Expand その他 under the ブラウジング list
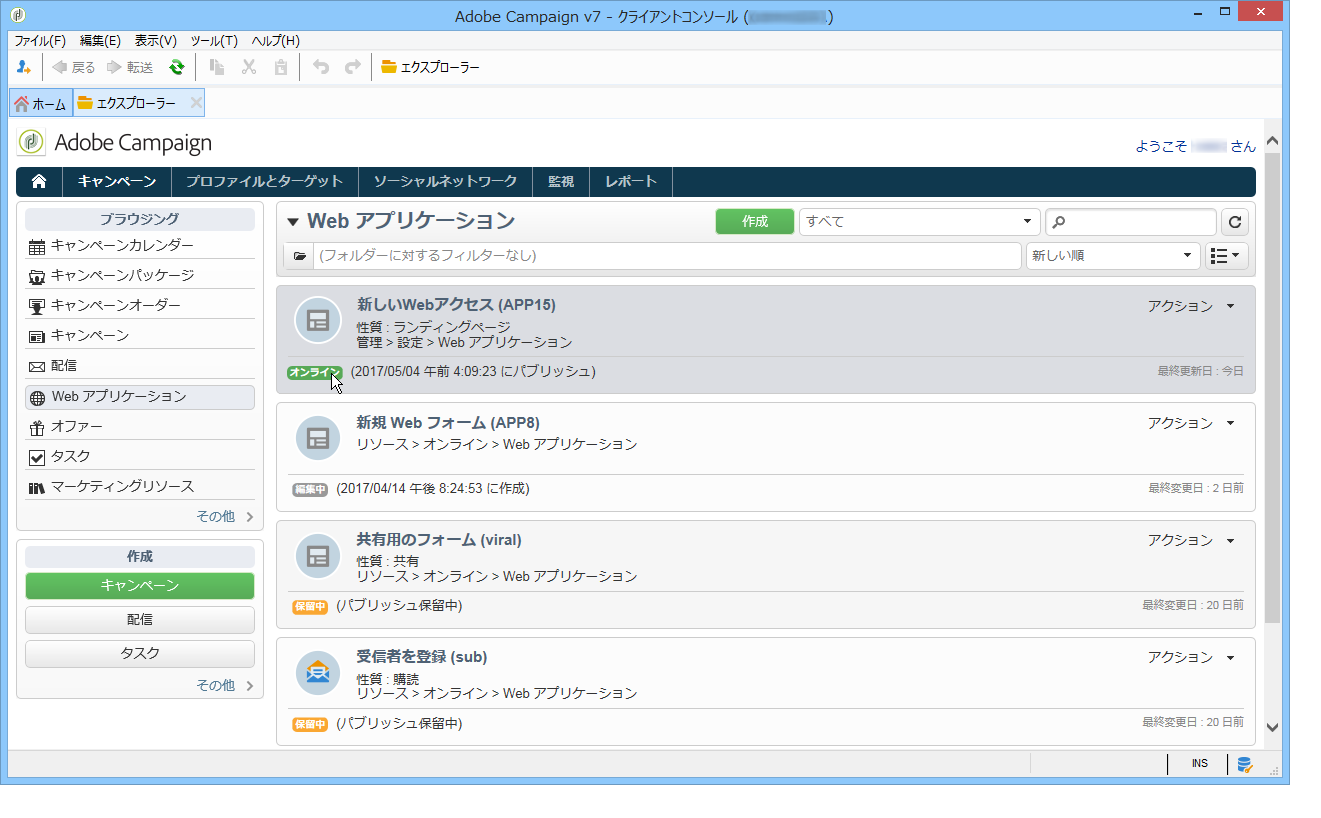The height and width of the screenshot is (818, 1321). 224,517
